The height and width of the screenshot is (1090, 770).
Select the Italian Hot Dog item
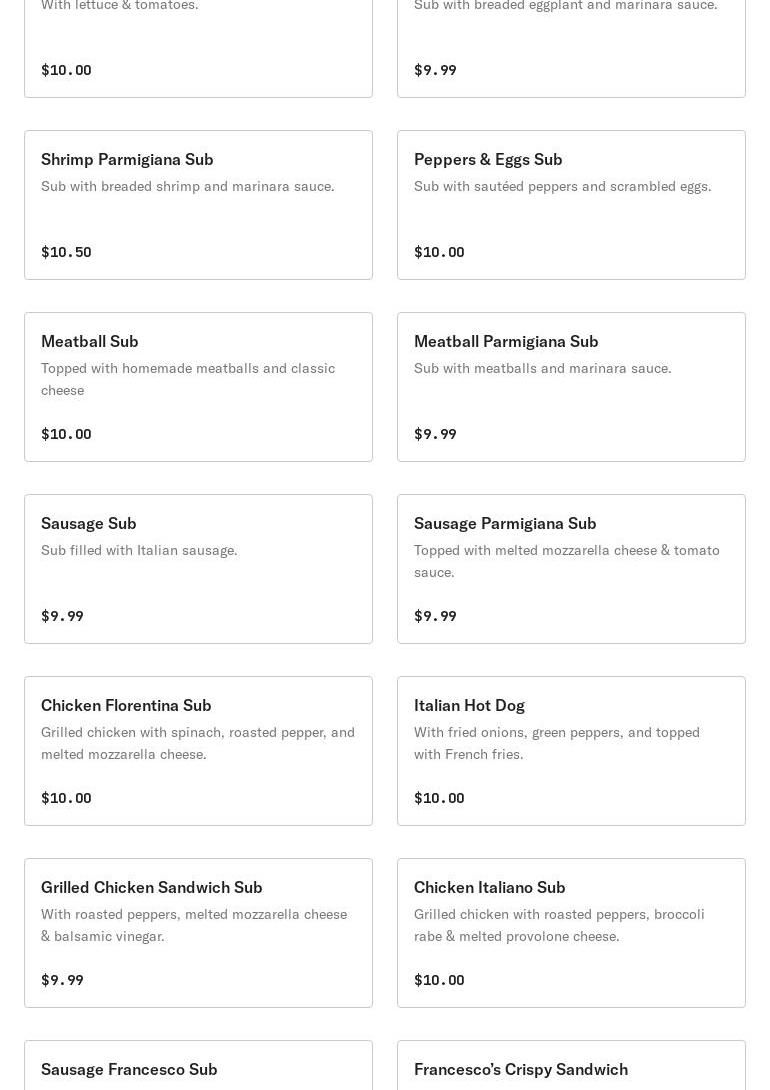tap(571, 751)
